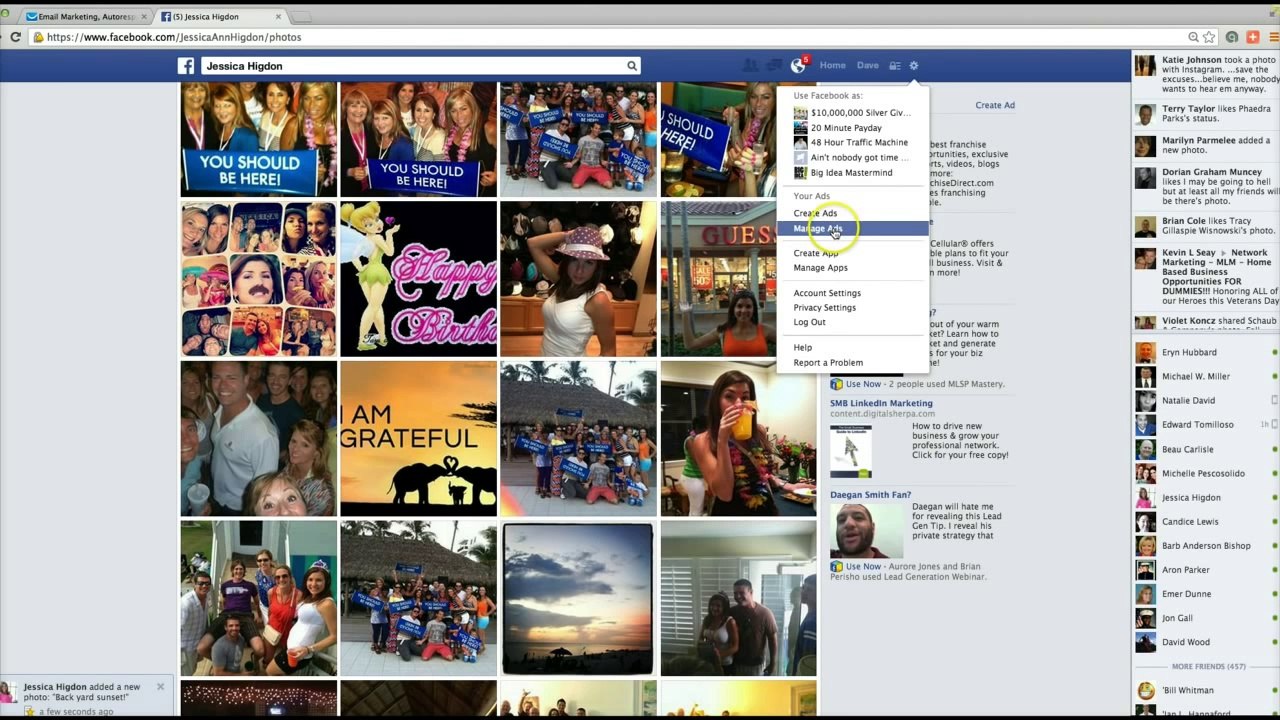Open the Daegan Smith Fan? ad title
Image resolution: width=1280 pixels, height=720 pixels.
coord(870,495)
